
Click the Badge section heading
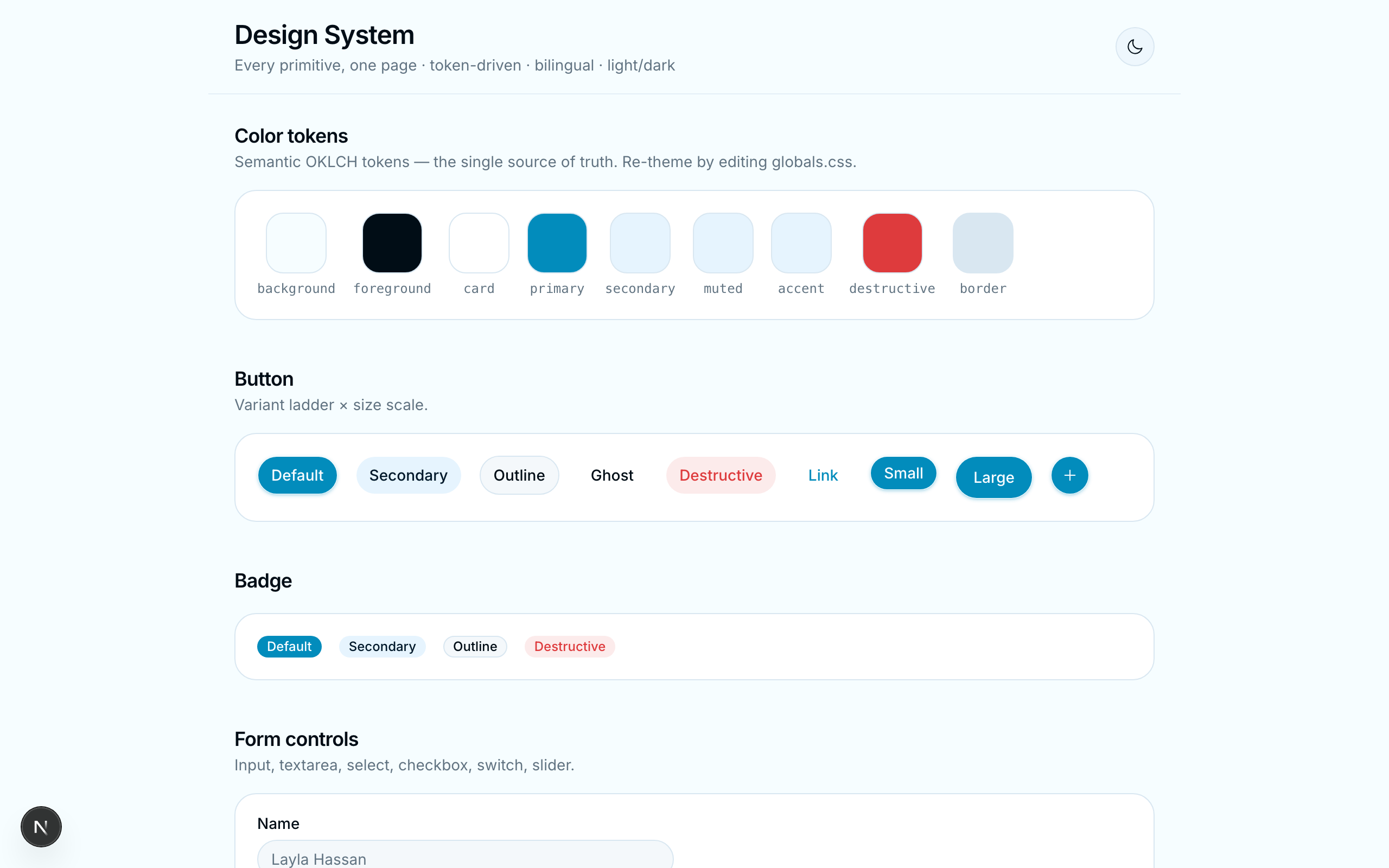click(x=264, y=581)
